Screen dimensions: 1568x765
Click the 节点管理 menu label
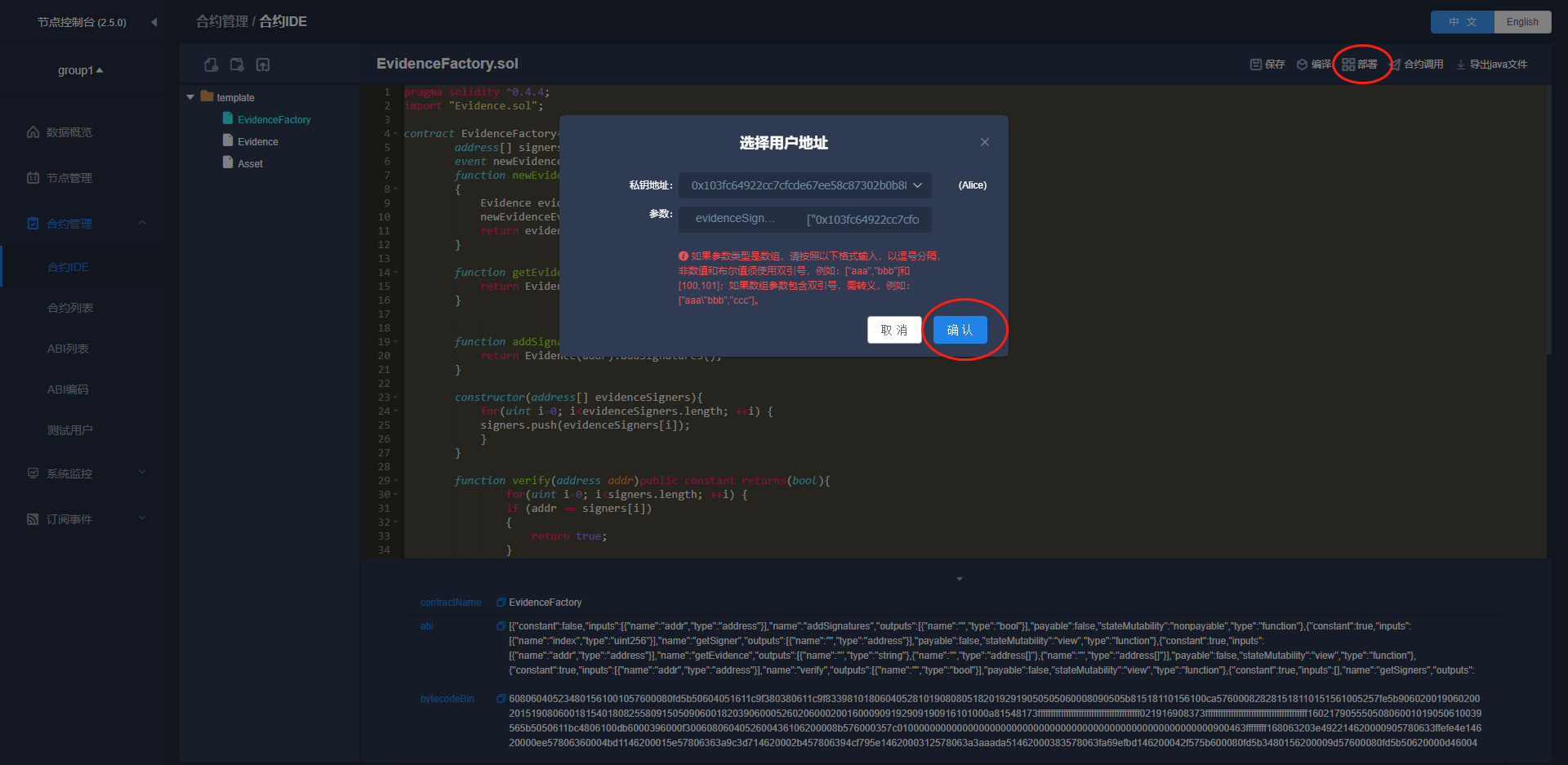coord(69,178)
